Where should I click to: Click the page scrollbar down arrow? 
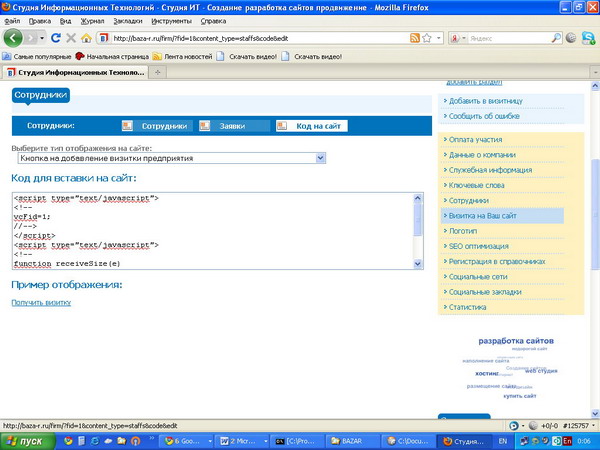pyautogui.click(x=595, y=413)
